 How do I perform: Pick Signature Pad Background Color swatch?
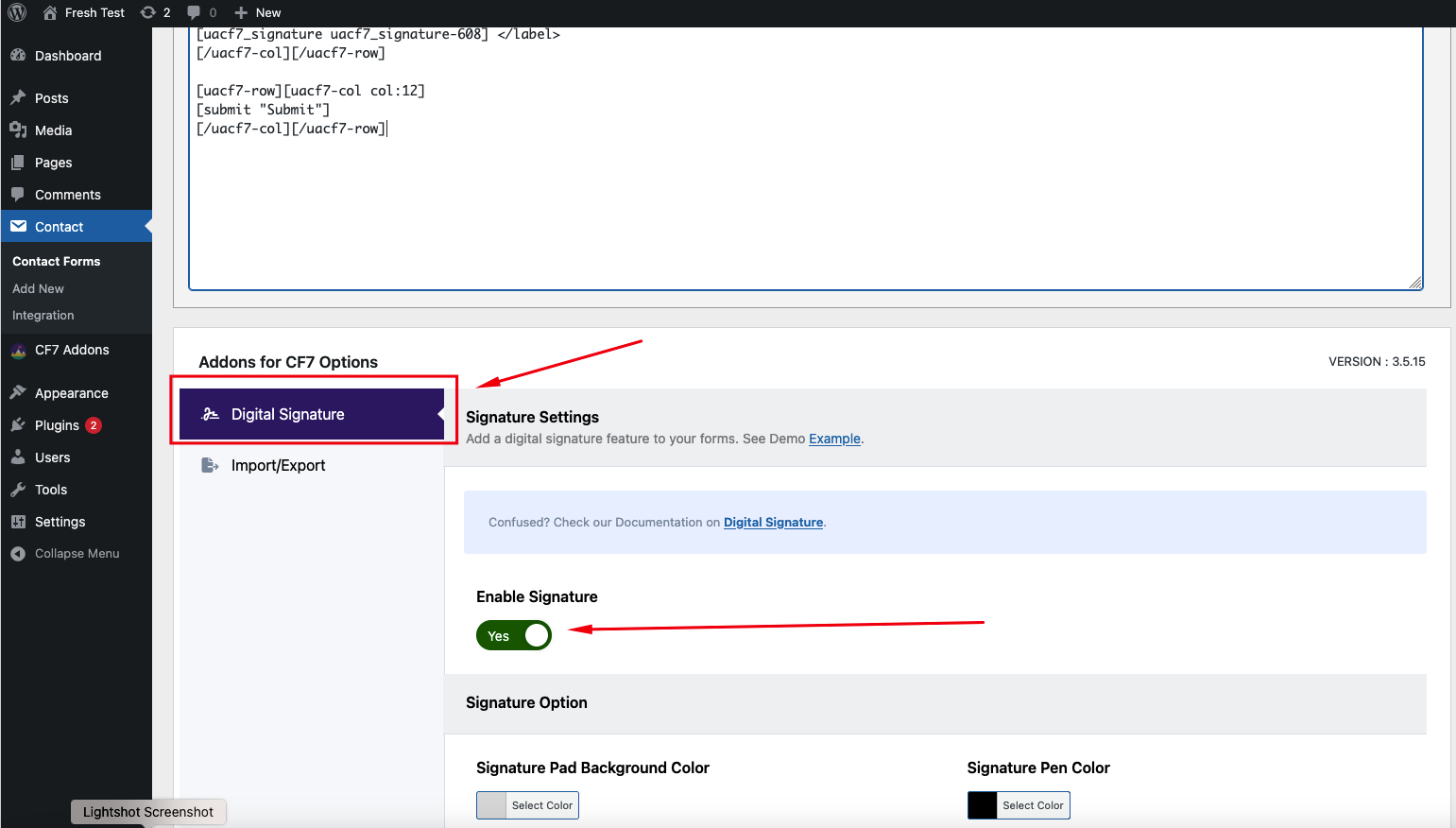click(x=491, y=805)
